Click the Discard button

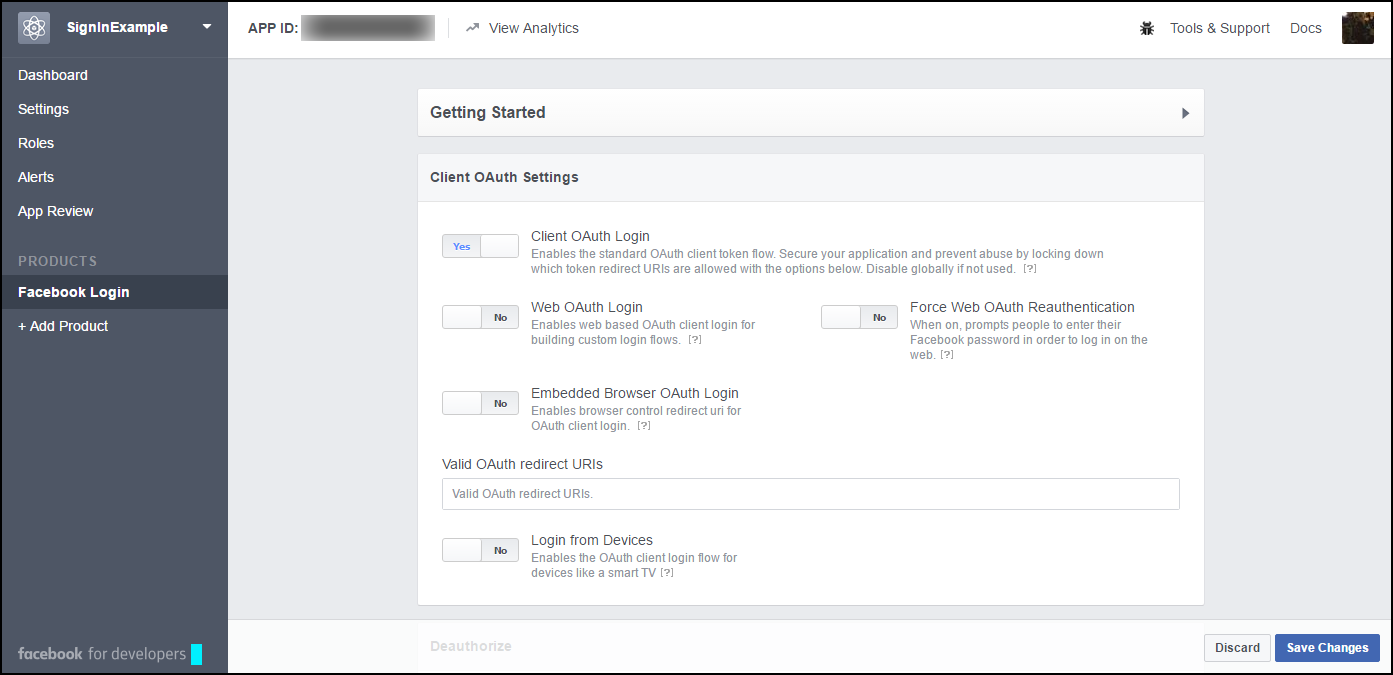(x=1237, y=648)
